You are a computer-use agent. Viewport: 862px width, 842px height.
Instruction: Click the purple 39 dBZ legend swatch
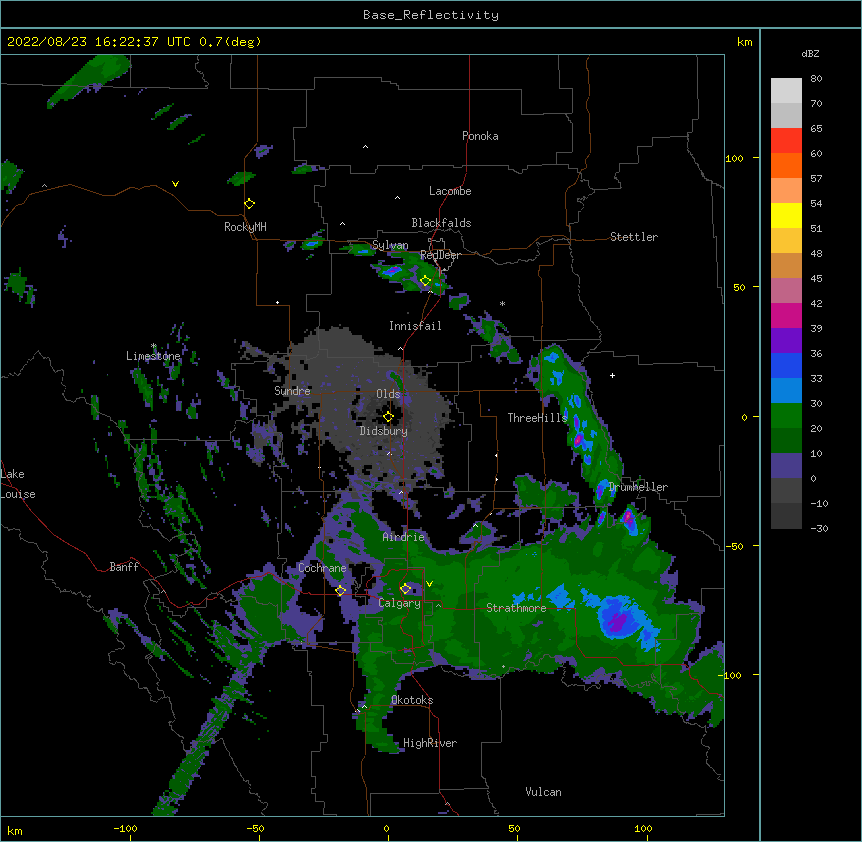tap(786, 341)
